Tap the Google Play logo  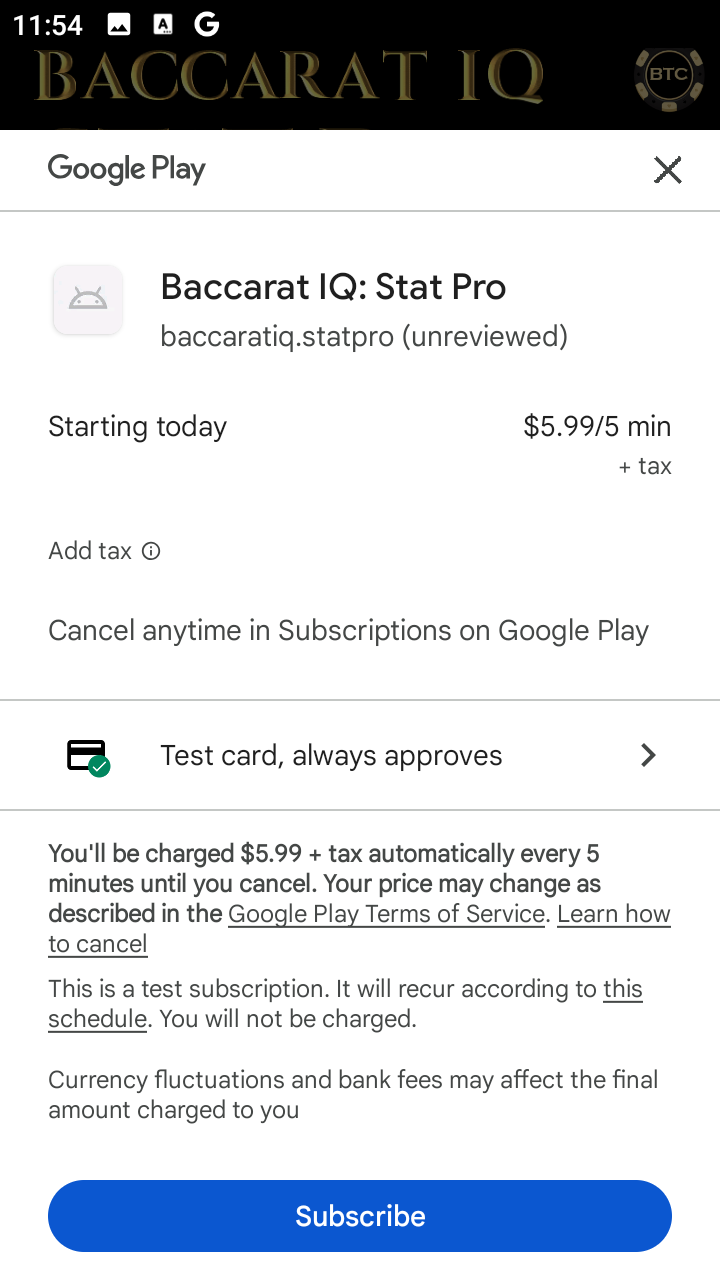coord(127,169)
